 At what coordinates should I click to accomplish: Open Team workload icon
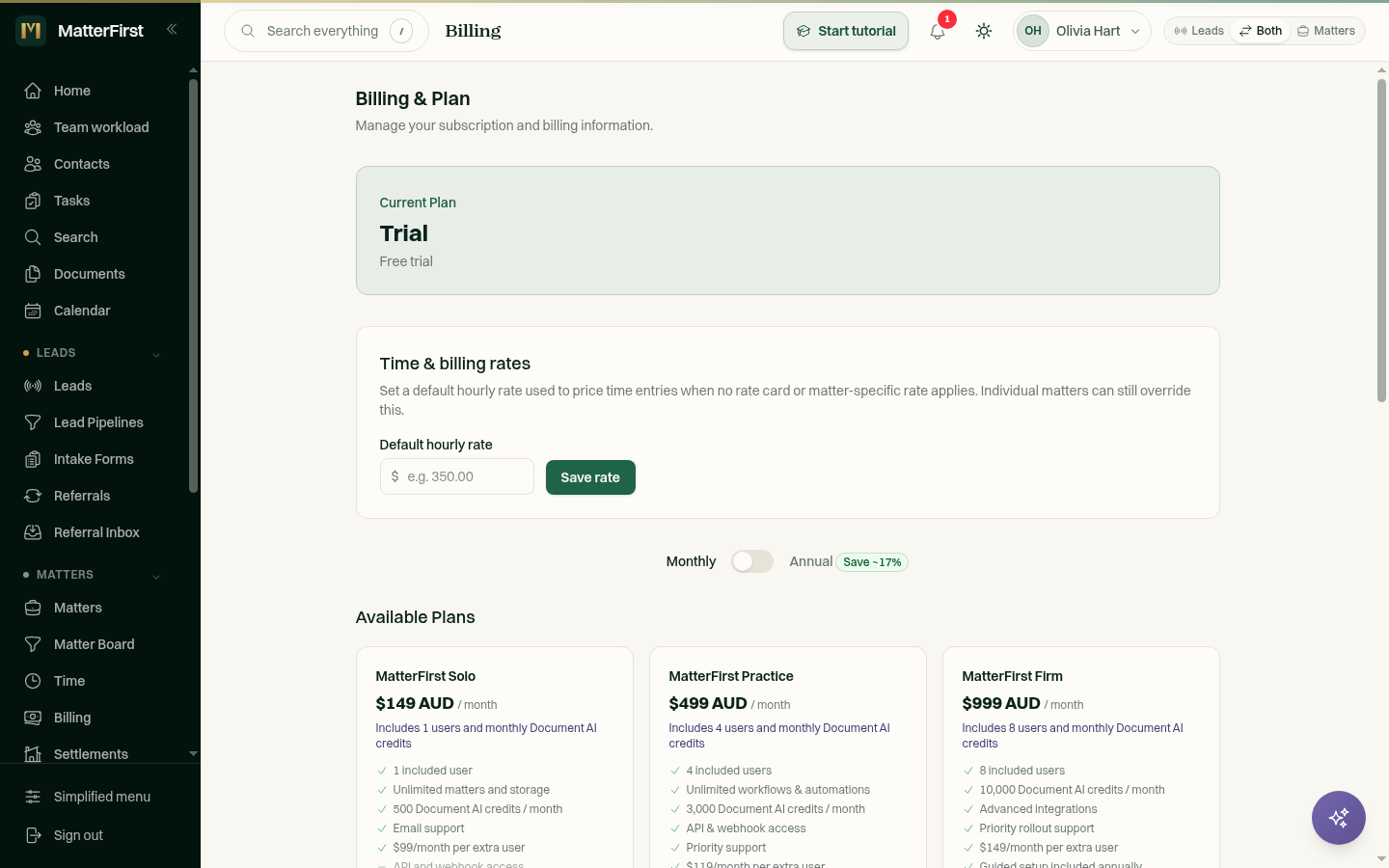[x=33, y=127]
